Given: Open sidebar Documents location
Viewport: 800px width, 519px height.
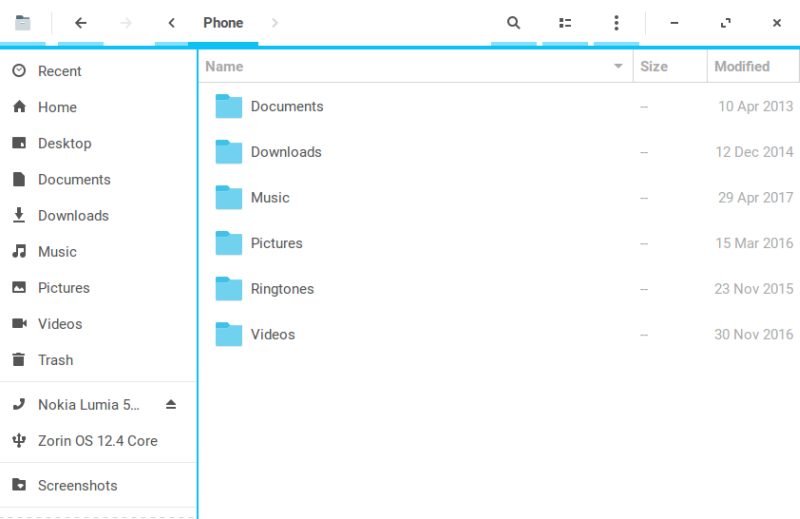Looking at the screenshot, I should 98,180.
